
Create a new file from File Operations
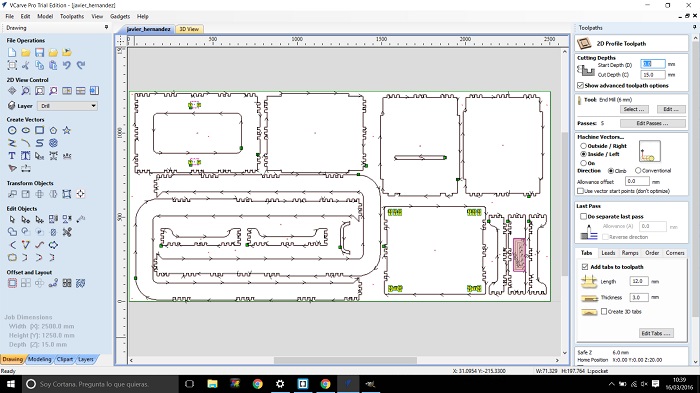tap(12, 53)
